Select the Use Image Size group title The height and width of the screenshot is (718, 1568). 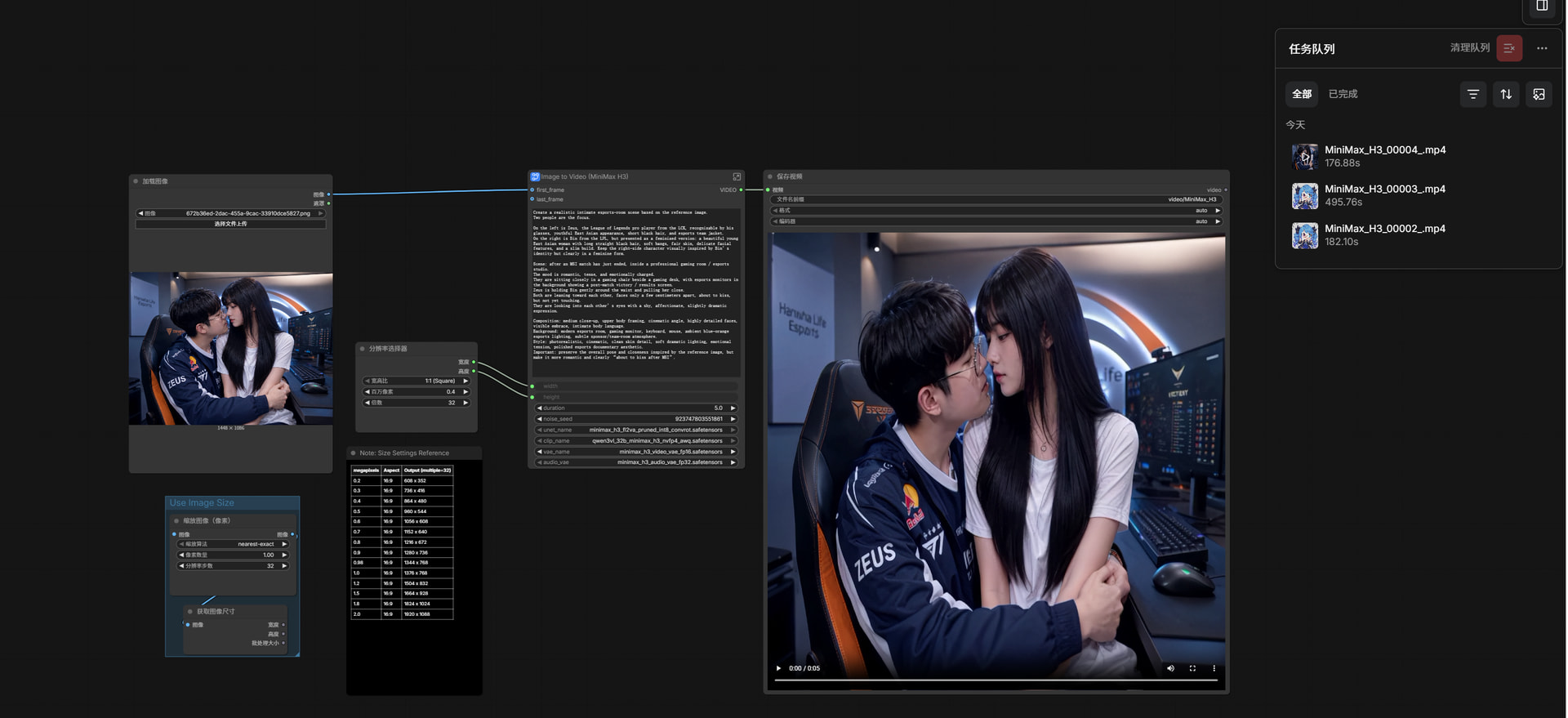[202, 503]
